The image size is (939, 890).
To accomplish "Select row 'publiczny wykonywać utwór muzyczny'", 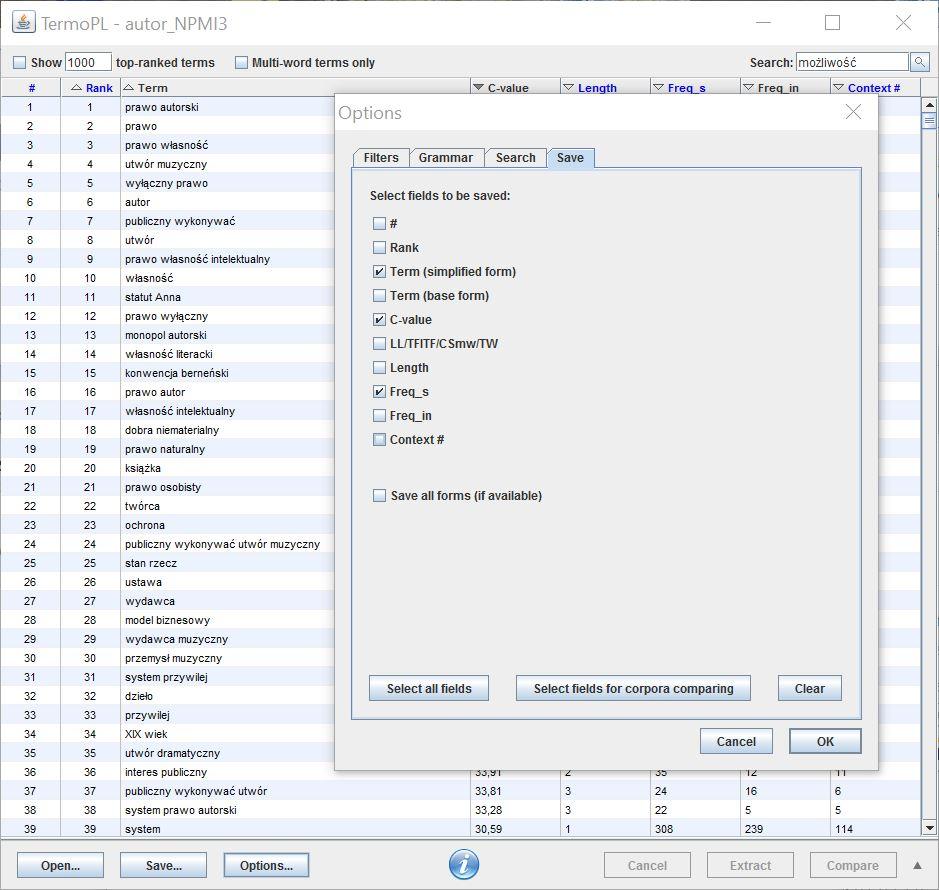I will (168, 544).
